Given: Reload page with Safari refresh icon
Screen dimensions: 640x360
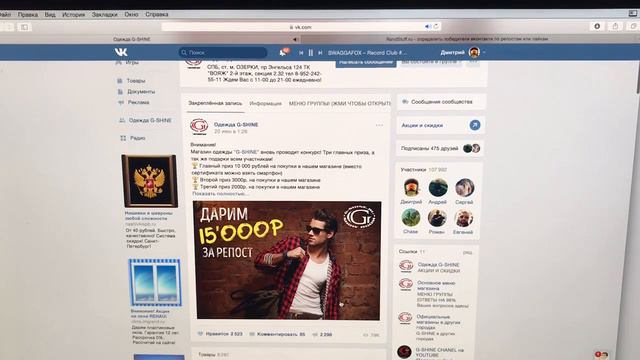Looking at the screenshot, I should click(436, 27).
